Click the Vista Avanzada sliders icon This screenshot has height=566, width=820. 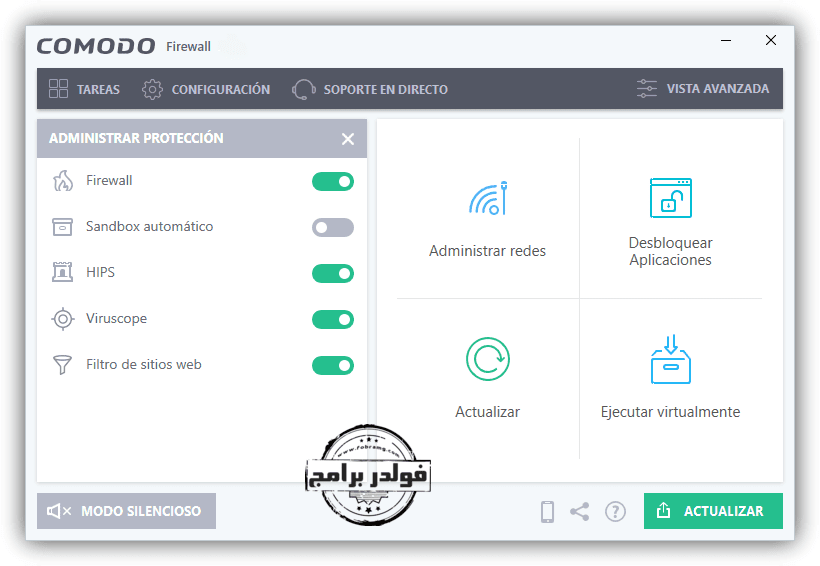(x=647, y=88)
